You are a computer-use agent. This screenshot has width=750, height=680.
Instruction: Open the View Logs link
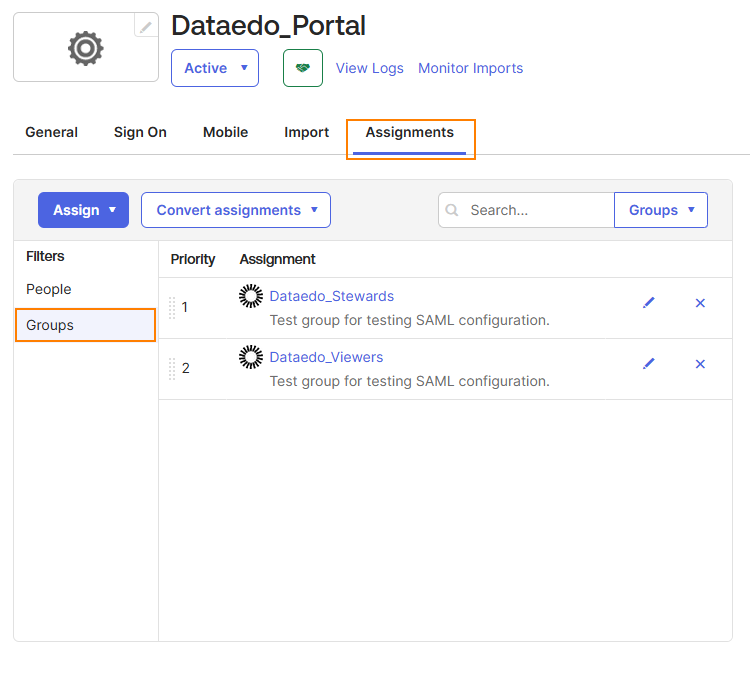[369, 68]
